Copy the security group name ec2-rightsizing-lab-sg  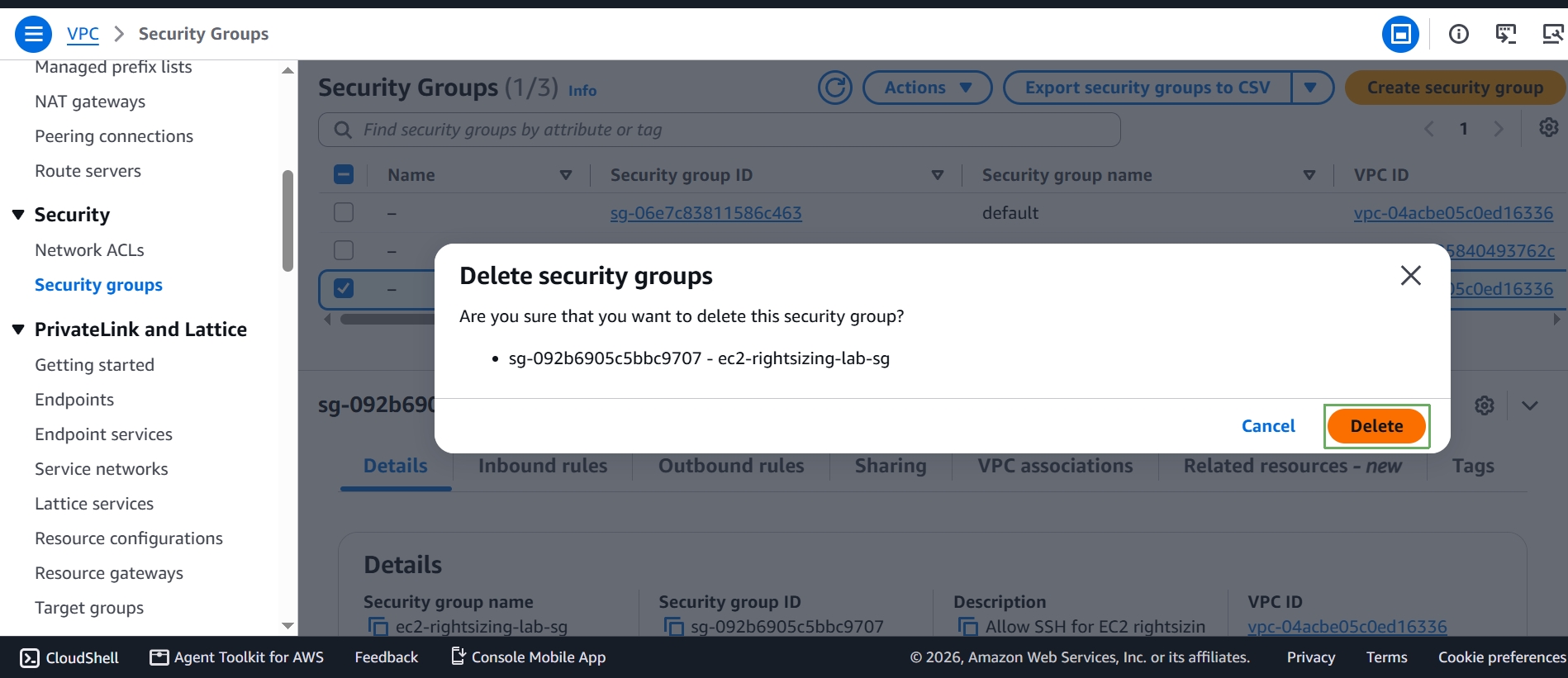tap(378, 627)
